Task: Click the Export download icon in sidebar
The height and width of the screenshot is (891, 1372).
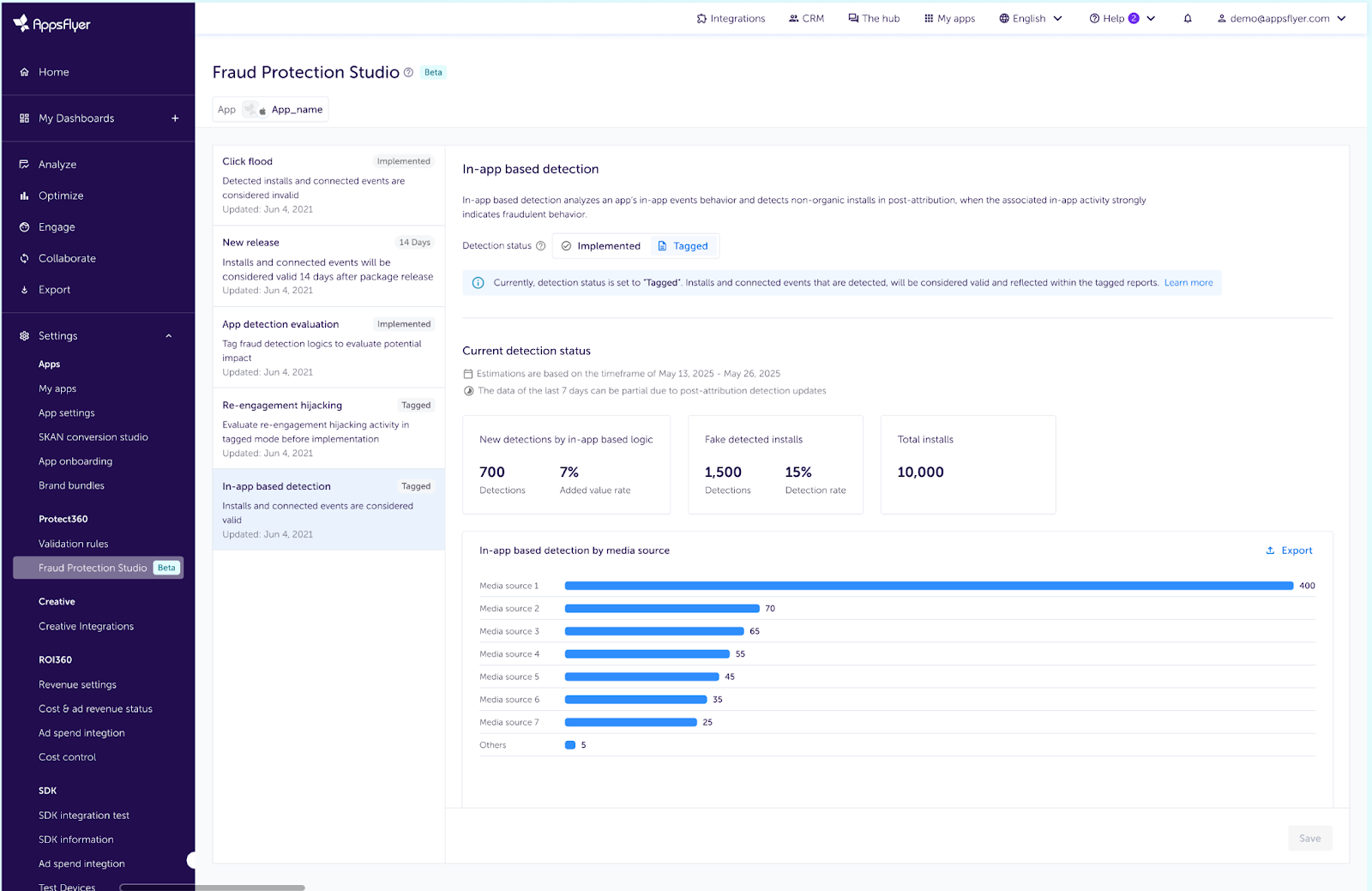Action: [x=24, y=290]
